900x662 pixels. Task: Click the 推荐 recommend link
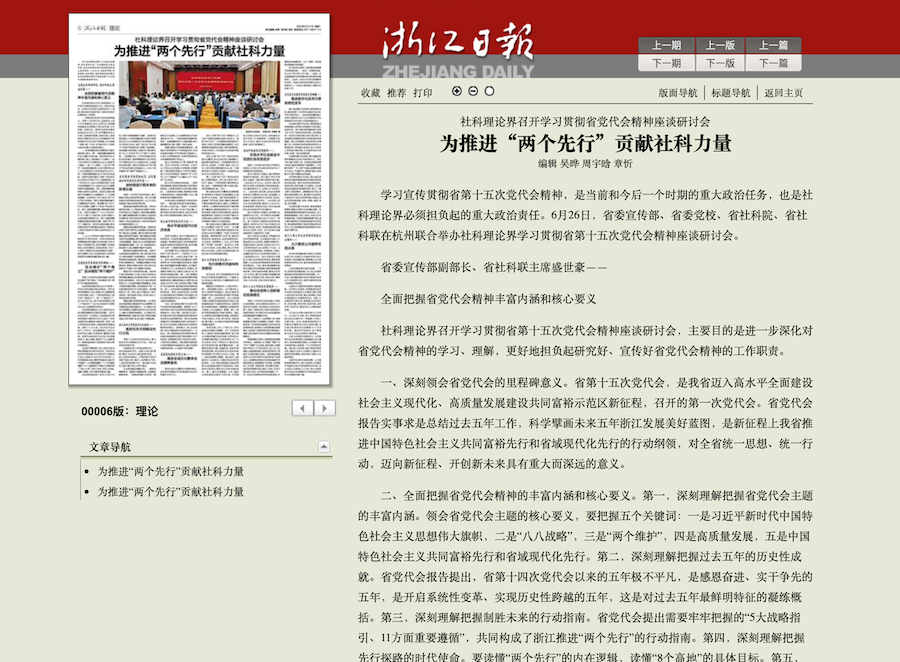pos(396,93)
